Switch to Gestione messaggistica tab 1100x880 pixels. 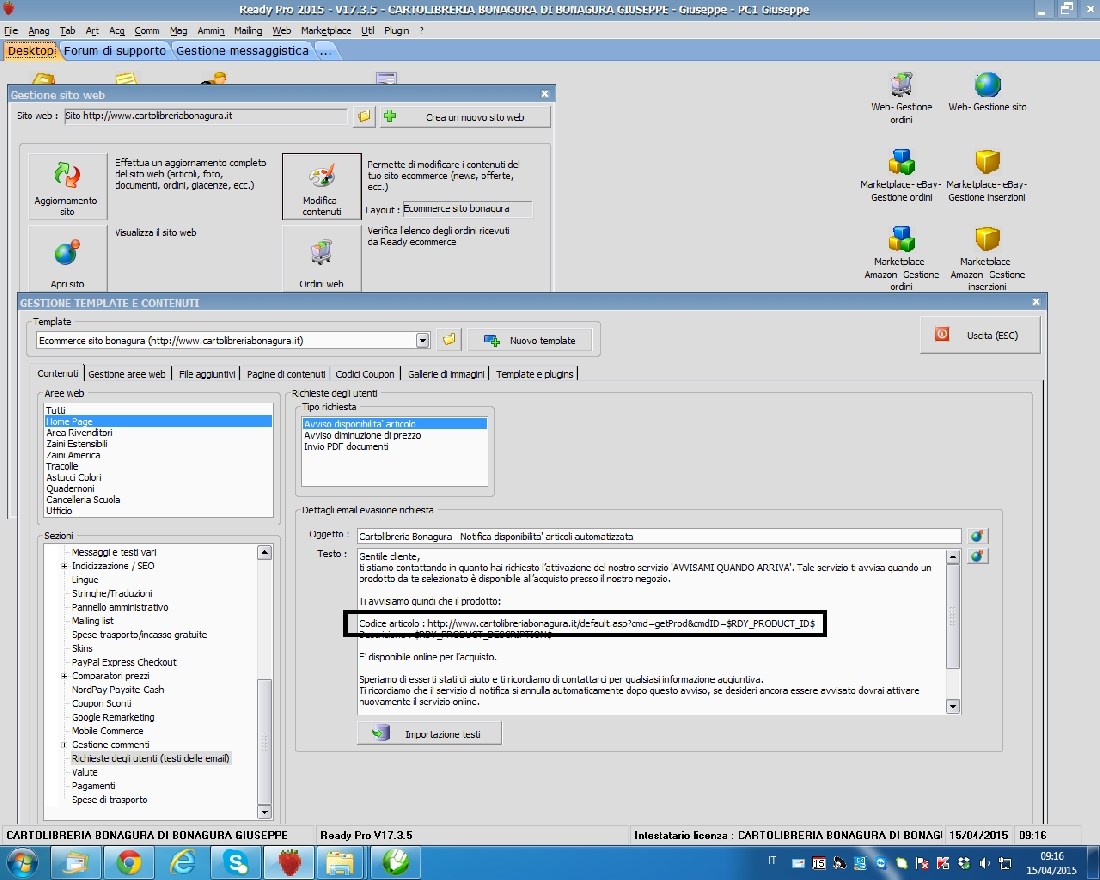(x=242, y=51)
